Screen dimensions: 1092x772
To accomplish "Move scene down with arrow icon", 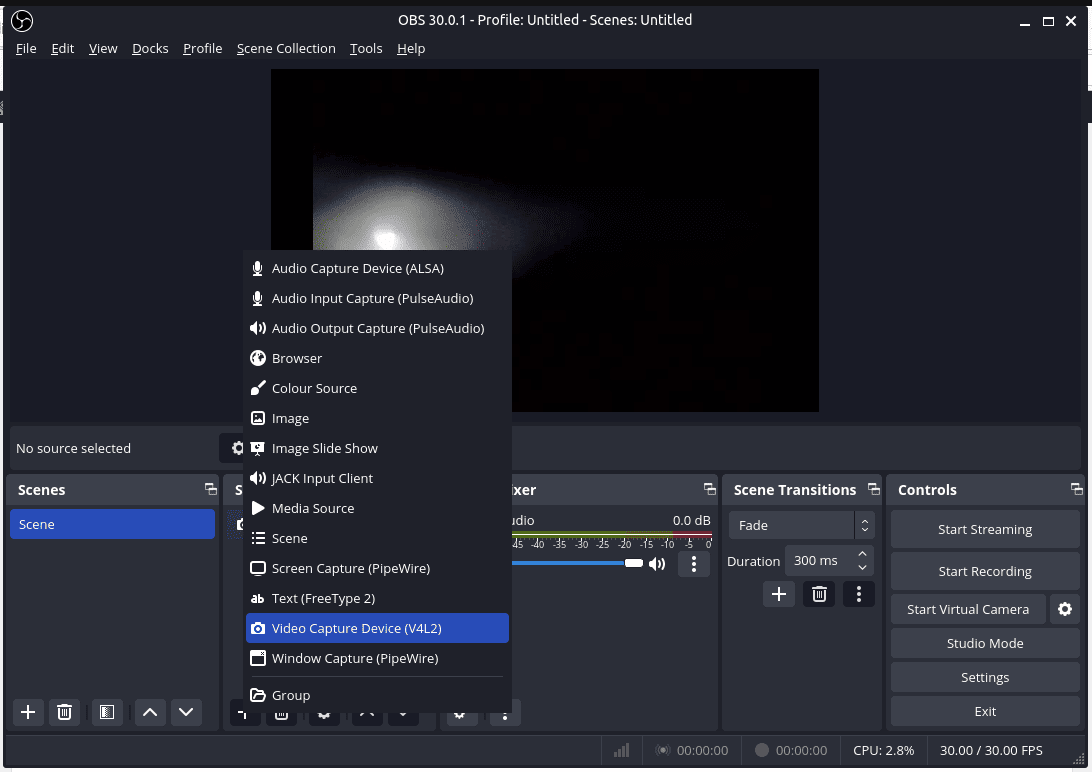I will coord(186,712).
